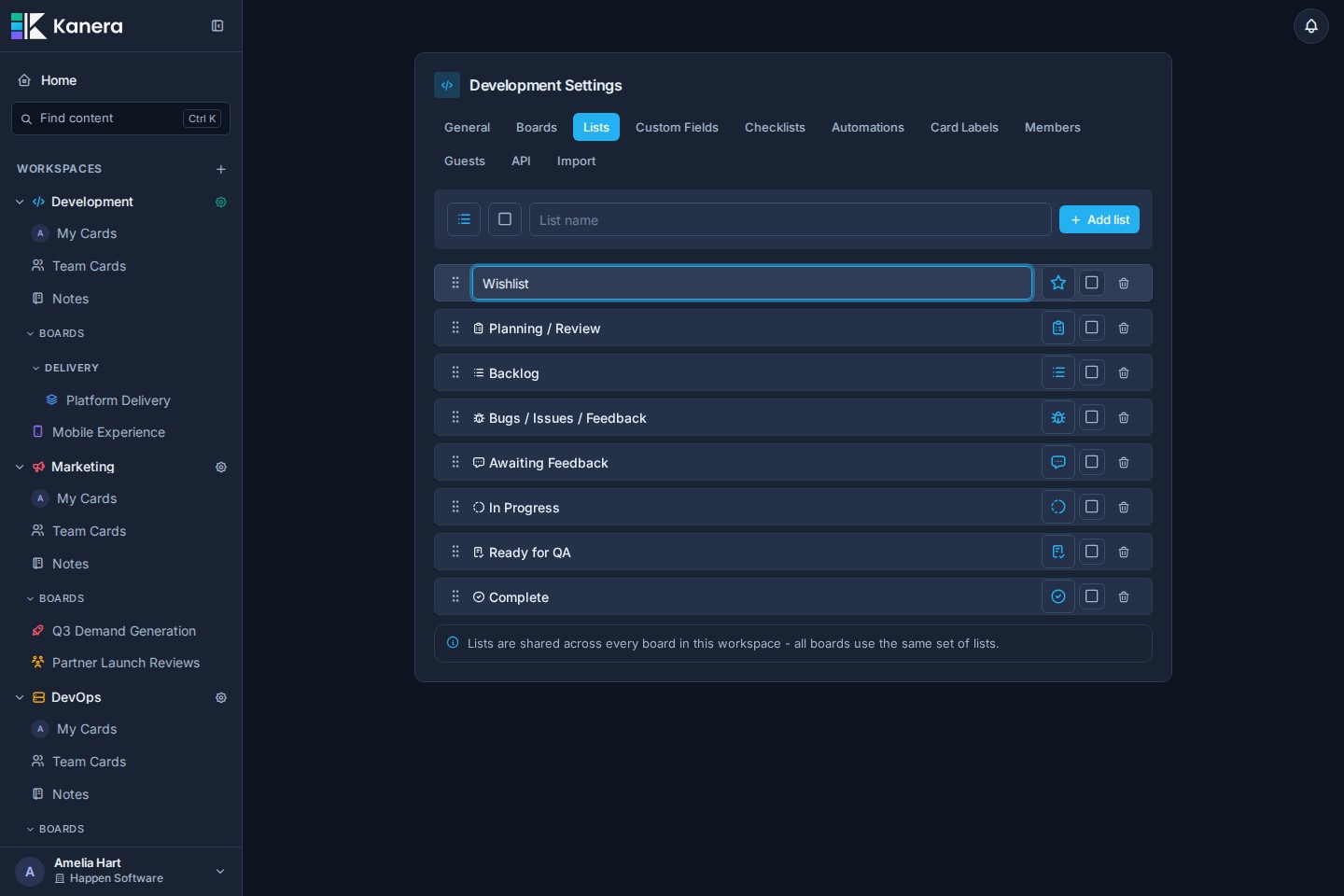
Task: Delete the Ready for QA list
Action: [1124, 552]
